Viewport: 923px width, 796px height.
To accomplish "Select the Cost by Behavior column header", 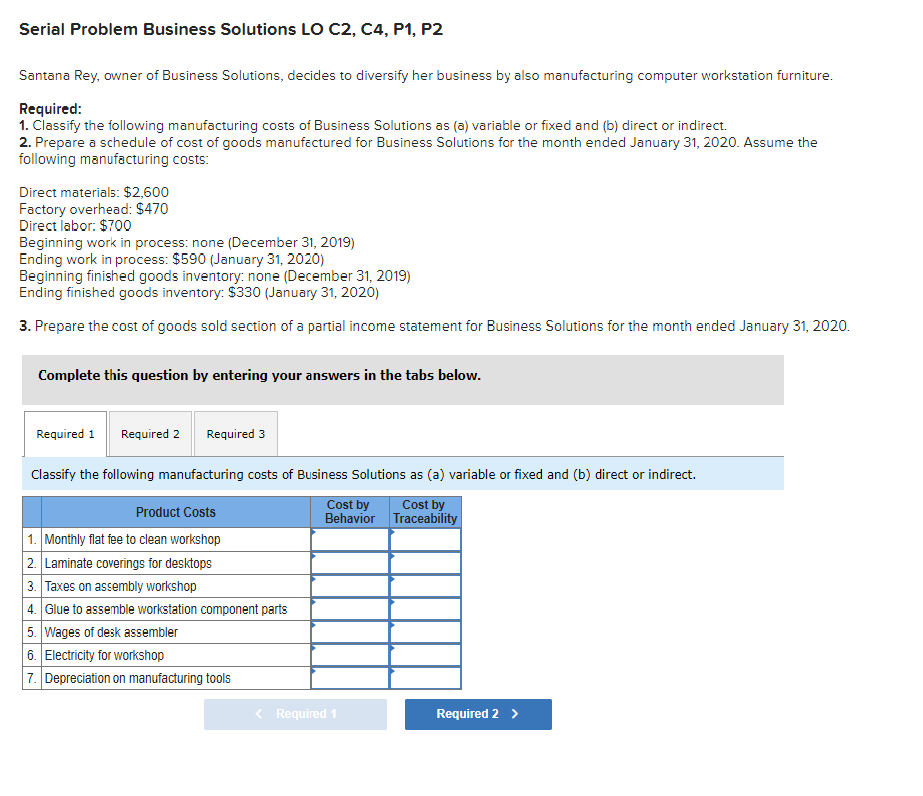I will coord(350,512).
